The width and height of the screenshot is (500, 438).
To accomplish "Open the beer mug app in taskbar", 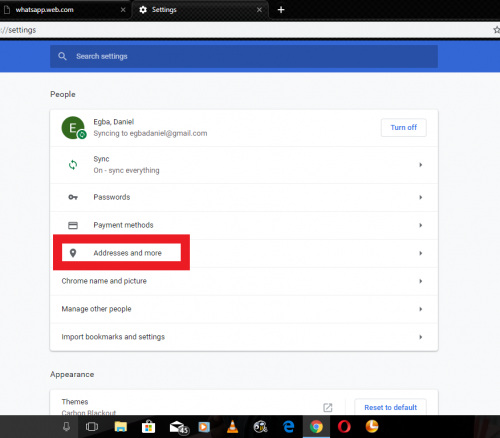I will (260, 427).
